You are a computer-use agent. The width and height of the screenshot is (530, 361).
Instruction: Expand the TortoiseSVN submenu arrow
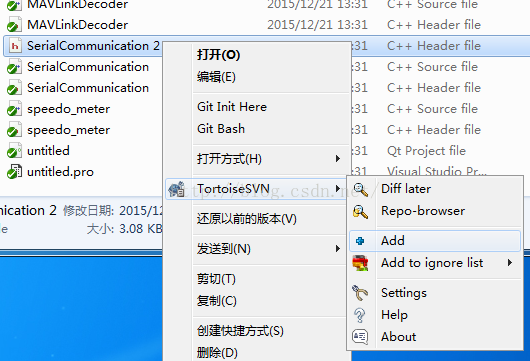point(337,189)
